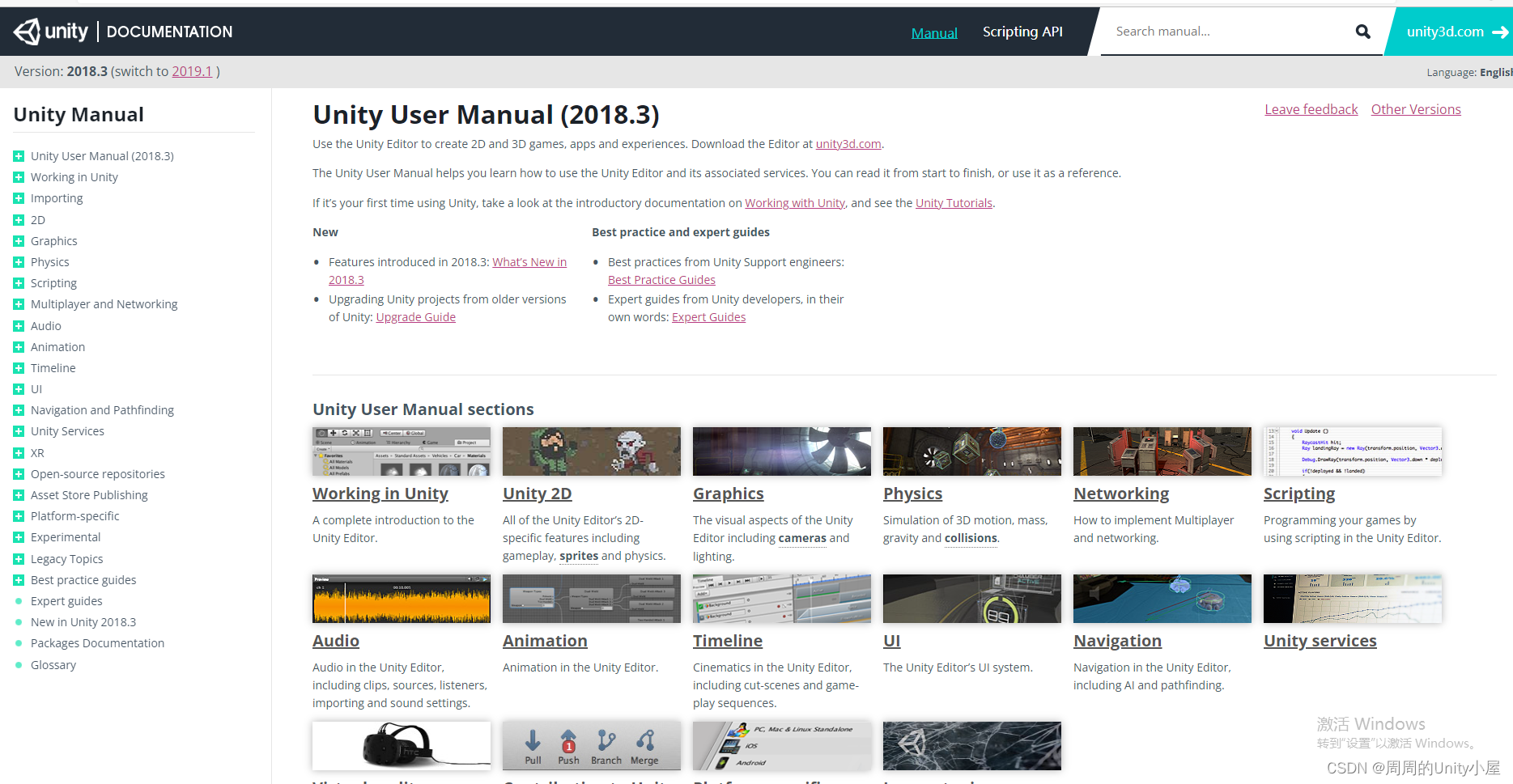Image resolution: width=1513 pixels, height=784 pixels.
Task: Expand Multiplayer and Networking node
Action: tap(19, 304)
